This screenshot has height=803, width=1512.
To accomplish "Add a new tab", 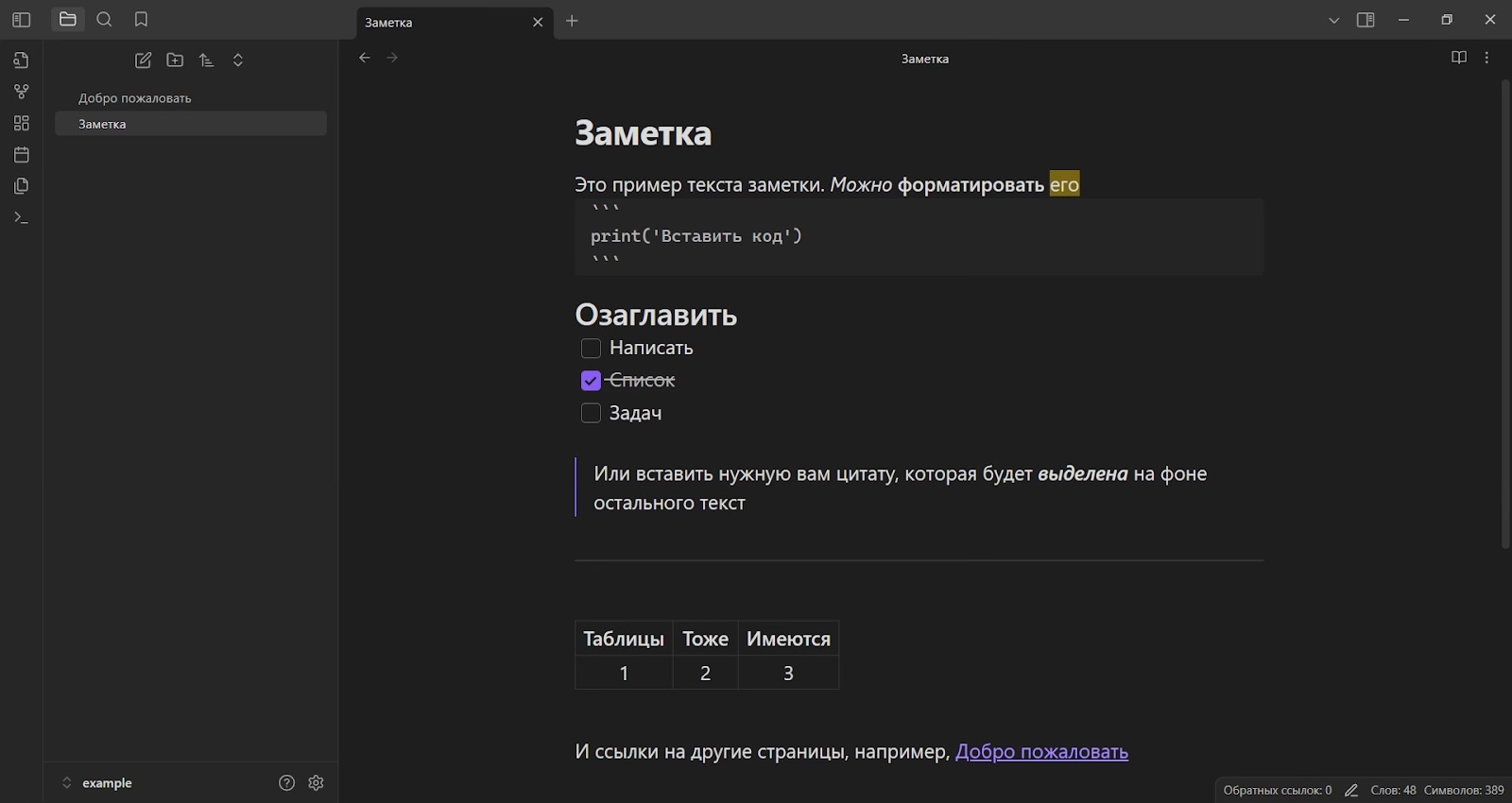I will (572, 21).
